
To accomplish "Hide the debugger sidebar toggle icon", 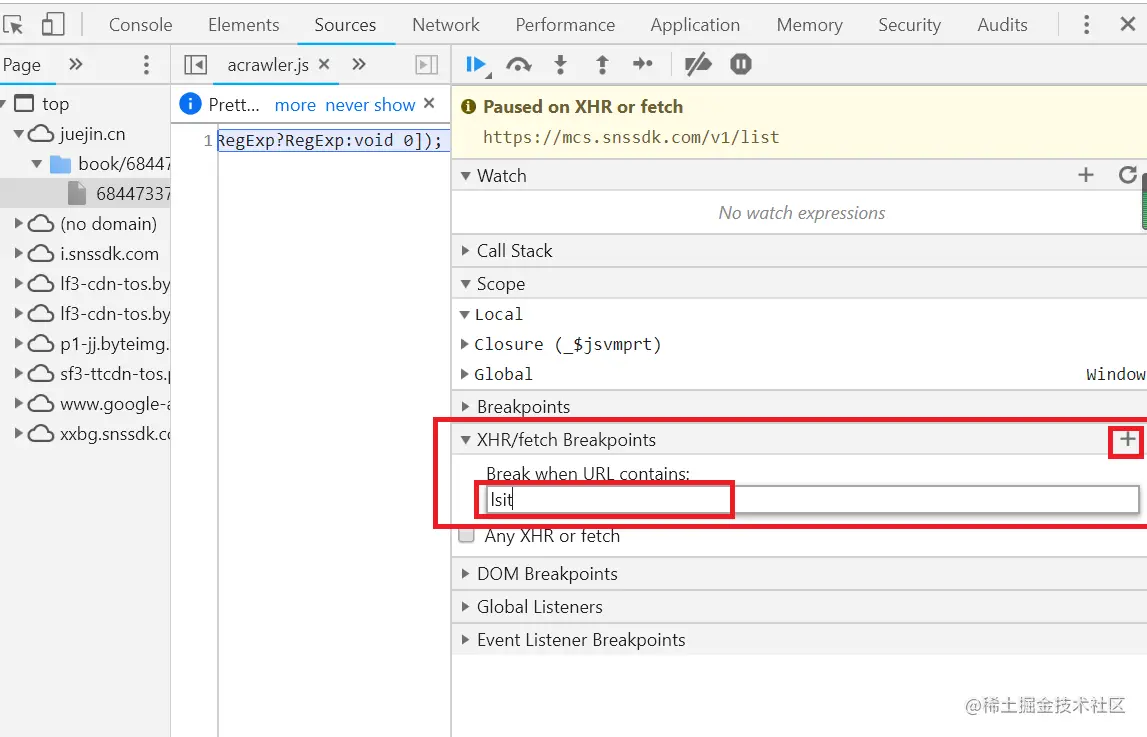I will click(x=426, y=64).
